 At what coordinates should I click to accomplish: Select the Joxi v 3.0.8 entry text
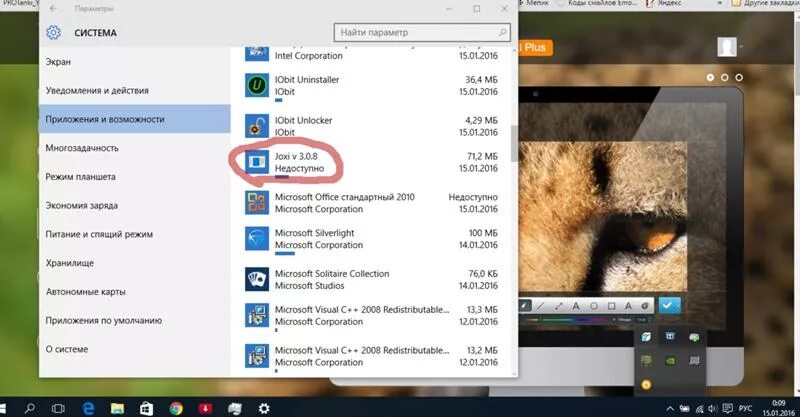tap(296, 156)
